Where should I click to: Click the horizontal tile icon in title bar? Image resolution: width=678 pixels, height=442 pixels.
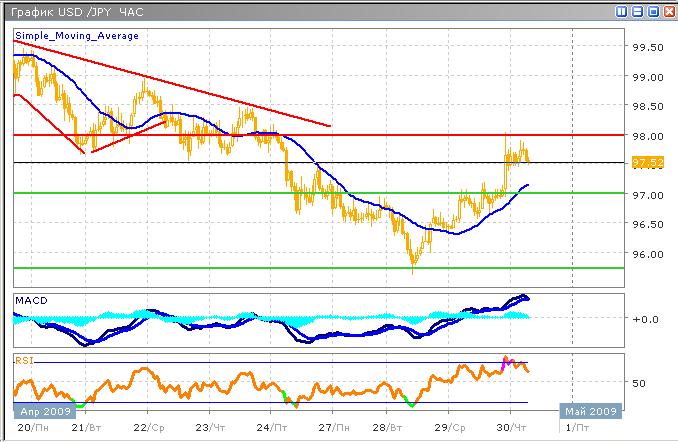(x=635, y=12)
